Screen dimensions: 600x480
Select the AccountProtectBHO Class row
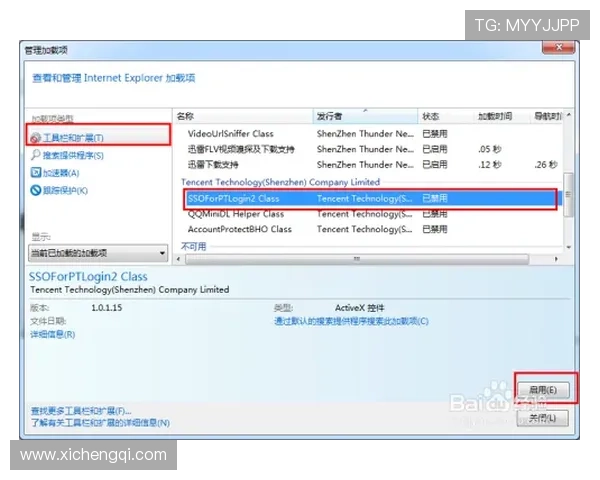(240, 229)
